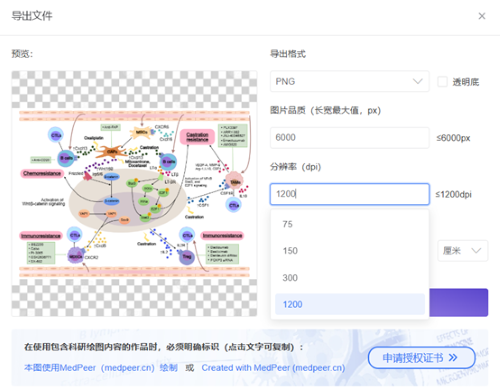Open the PNG export format dropdown
Screen dimensions: 500x391
[349, 81]
